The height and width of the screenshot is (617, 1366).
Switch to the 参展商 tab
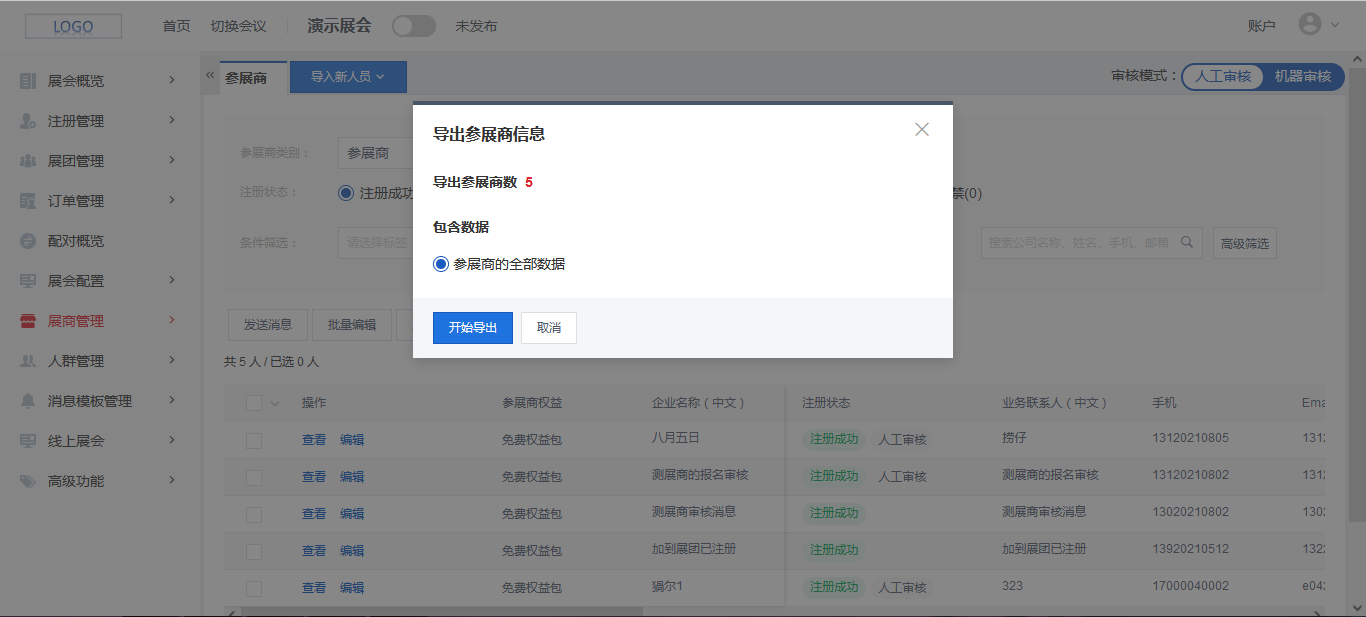tap(246, 77)
